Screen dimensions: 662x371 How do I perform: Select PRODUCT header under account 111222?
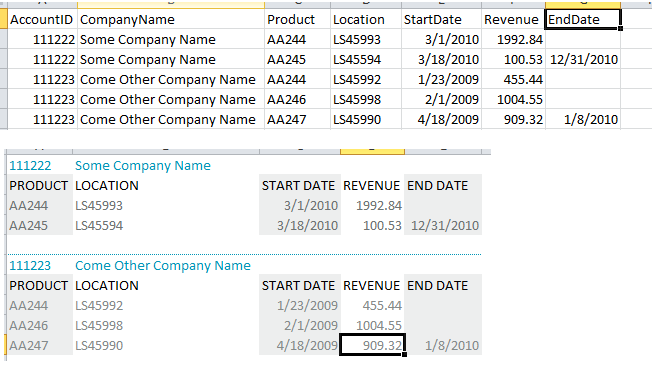38,185
